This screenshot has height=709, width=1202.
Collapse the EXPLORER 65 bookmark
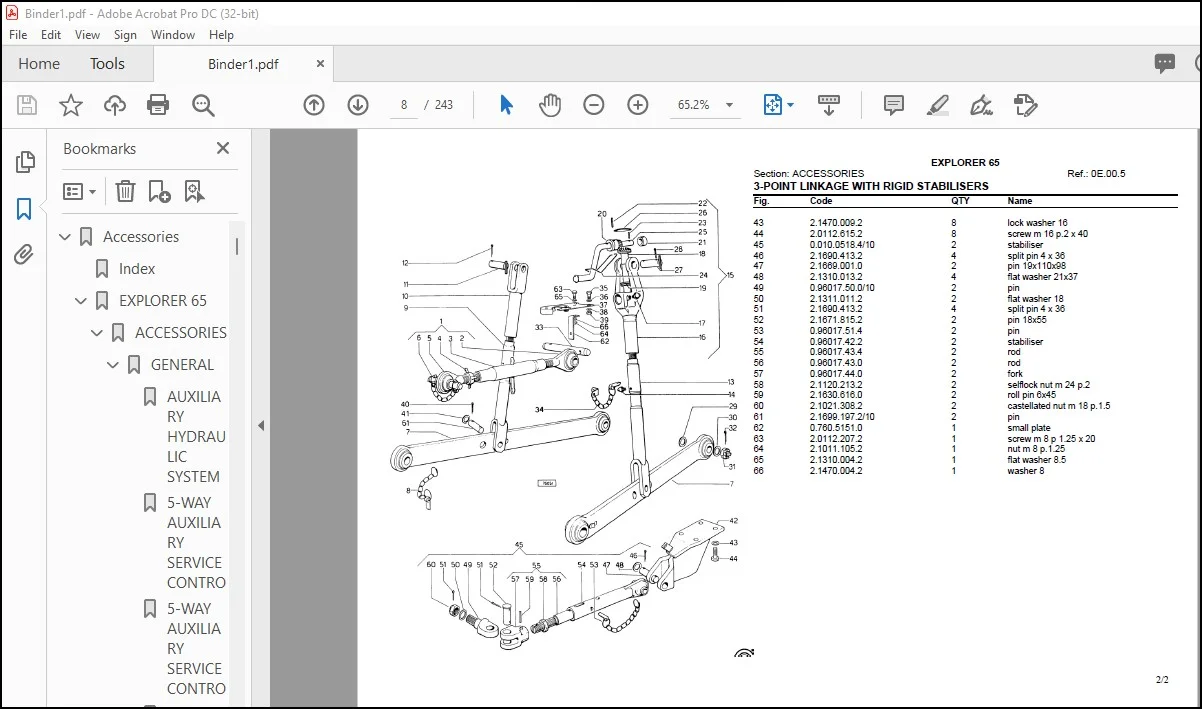[81, 301]
